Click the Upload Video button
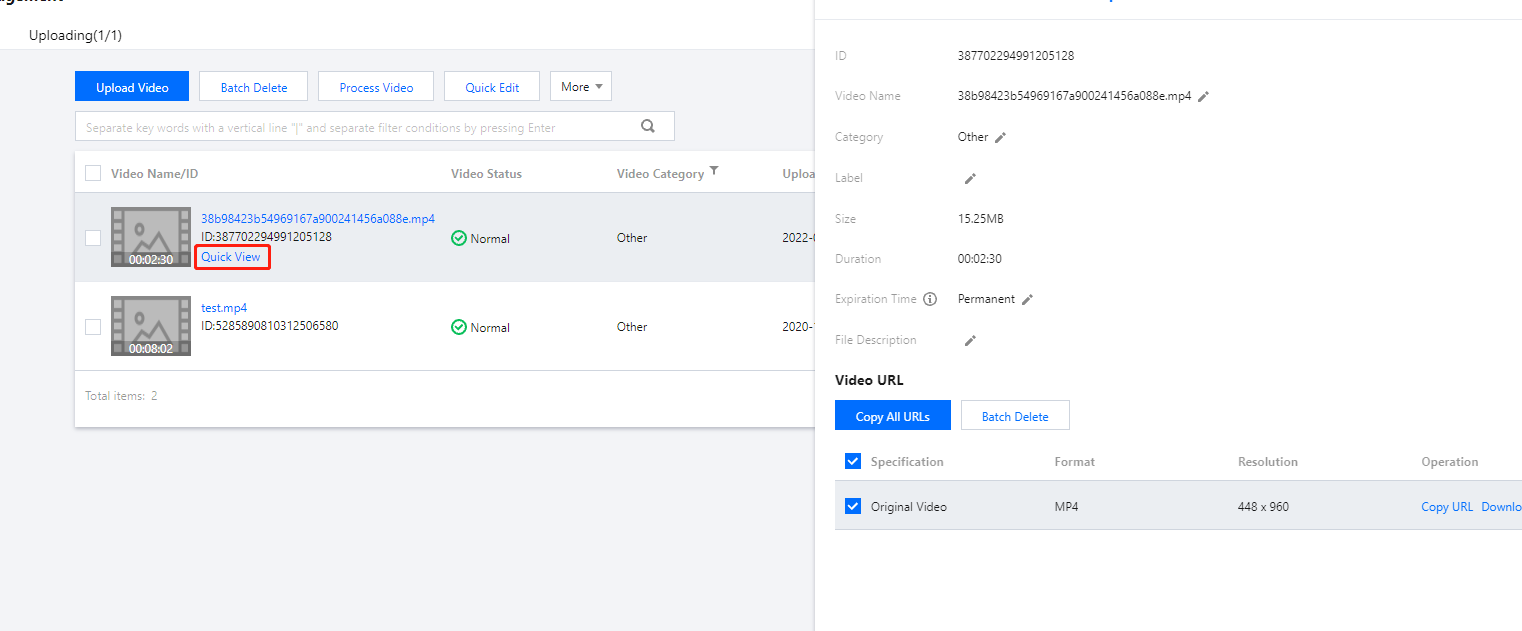1522x631 pixels. (x=132, y=87)
